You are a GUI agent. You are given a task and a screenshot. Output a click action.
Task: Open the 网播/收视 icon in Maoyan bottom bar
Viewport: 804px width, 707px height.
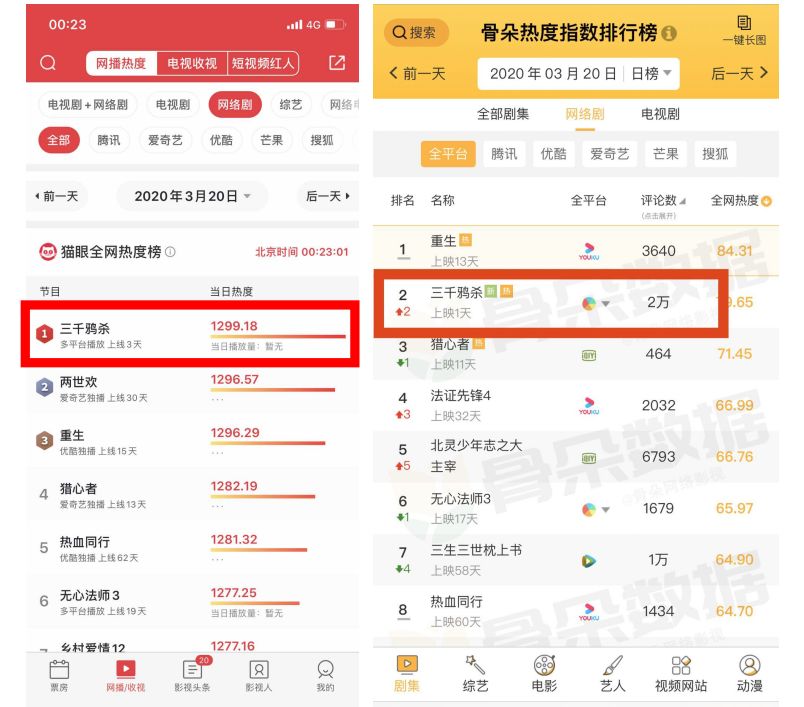(x=126, y=669)
